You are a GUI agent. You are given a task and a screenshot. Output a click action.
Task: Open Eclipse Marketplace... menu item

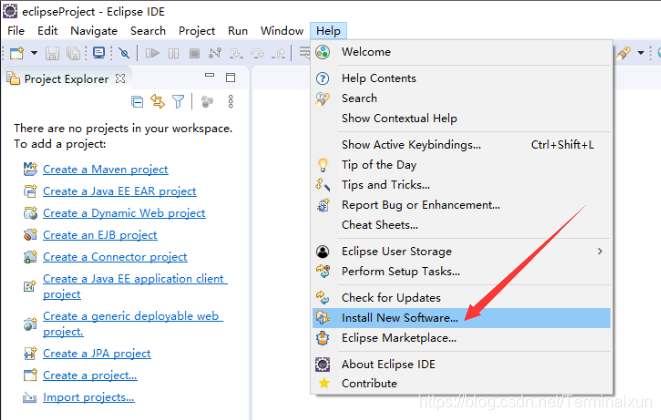[x=462, y=338]
